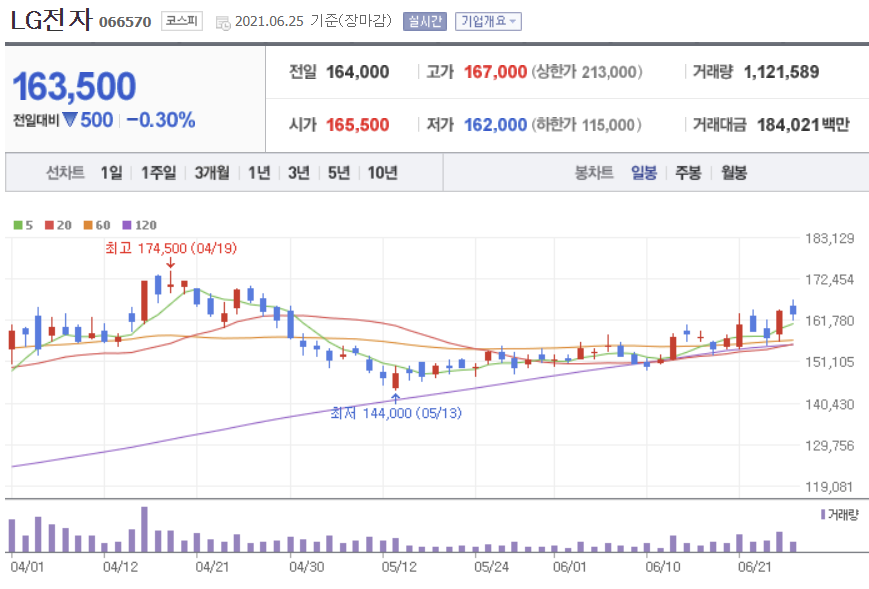Viewport: 869px width, 589px height.
Task: Click the 거래대금 value 184,021
Action: 788,125
